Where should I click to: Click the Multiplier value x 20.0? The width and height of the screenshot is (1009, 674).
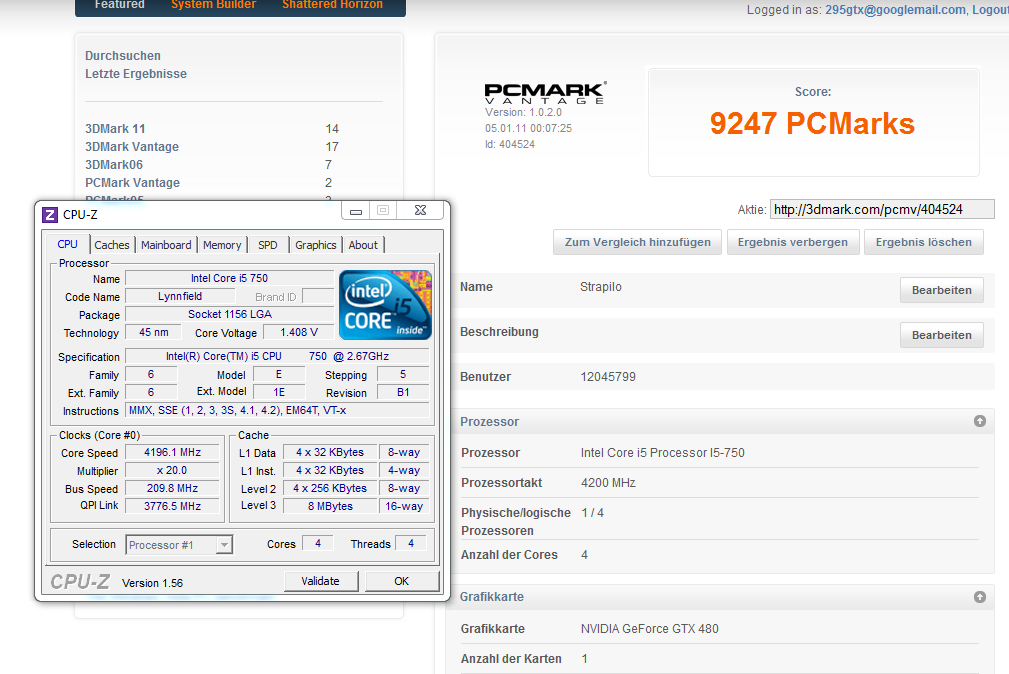pos(172,471)
